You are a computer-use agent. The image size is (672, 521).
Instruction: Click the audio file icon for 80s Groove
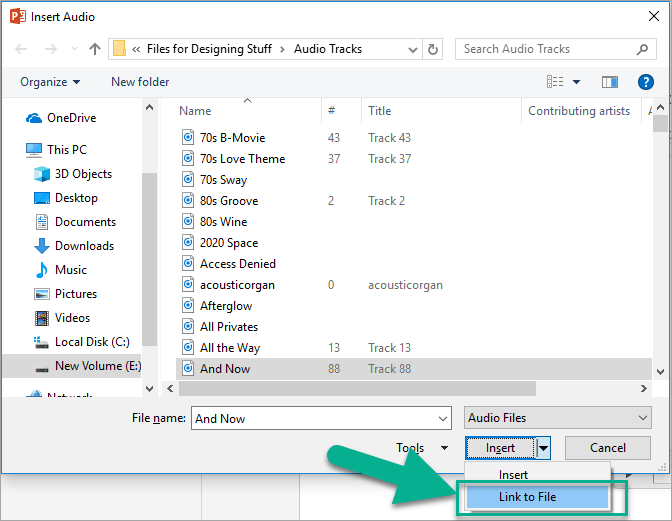pyautogui.click(x=188, y=201)
